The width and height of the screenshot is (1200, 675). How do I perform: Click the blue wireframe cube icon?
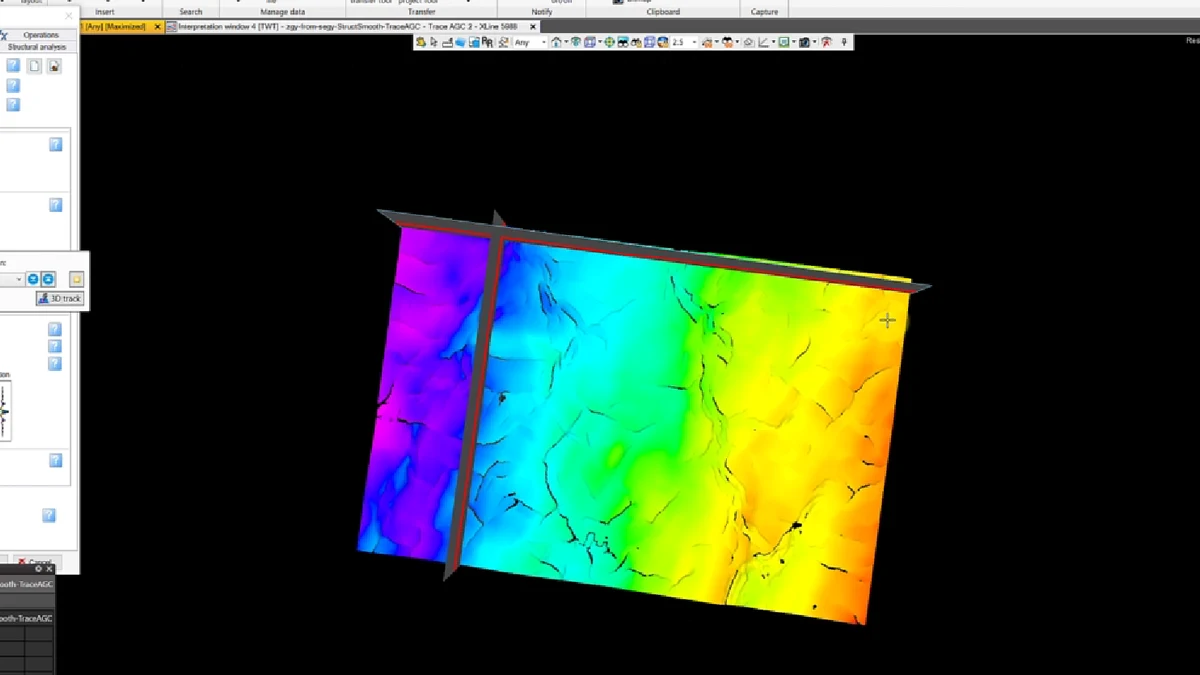click(649, 42)
